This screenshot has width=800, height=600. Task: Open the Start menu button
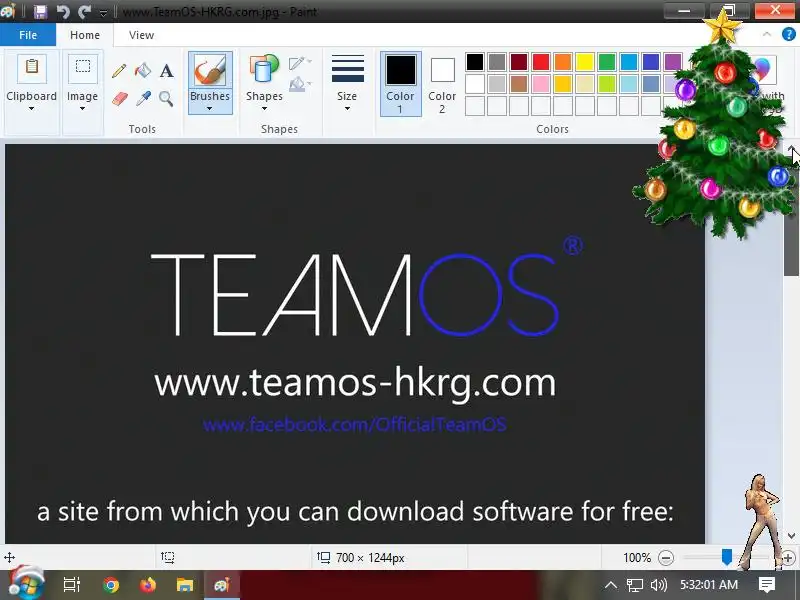click(27, 583)
